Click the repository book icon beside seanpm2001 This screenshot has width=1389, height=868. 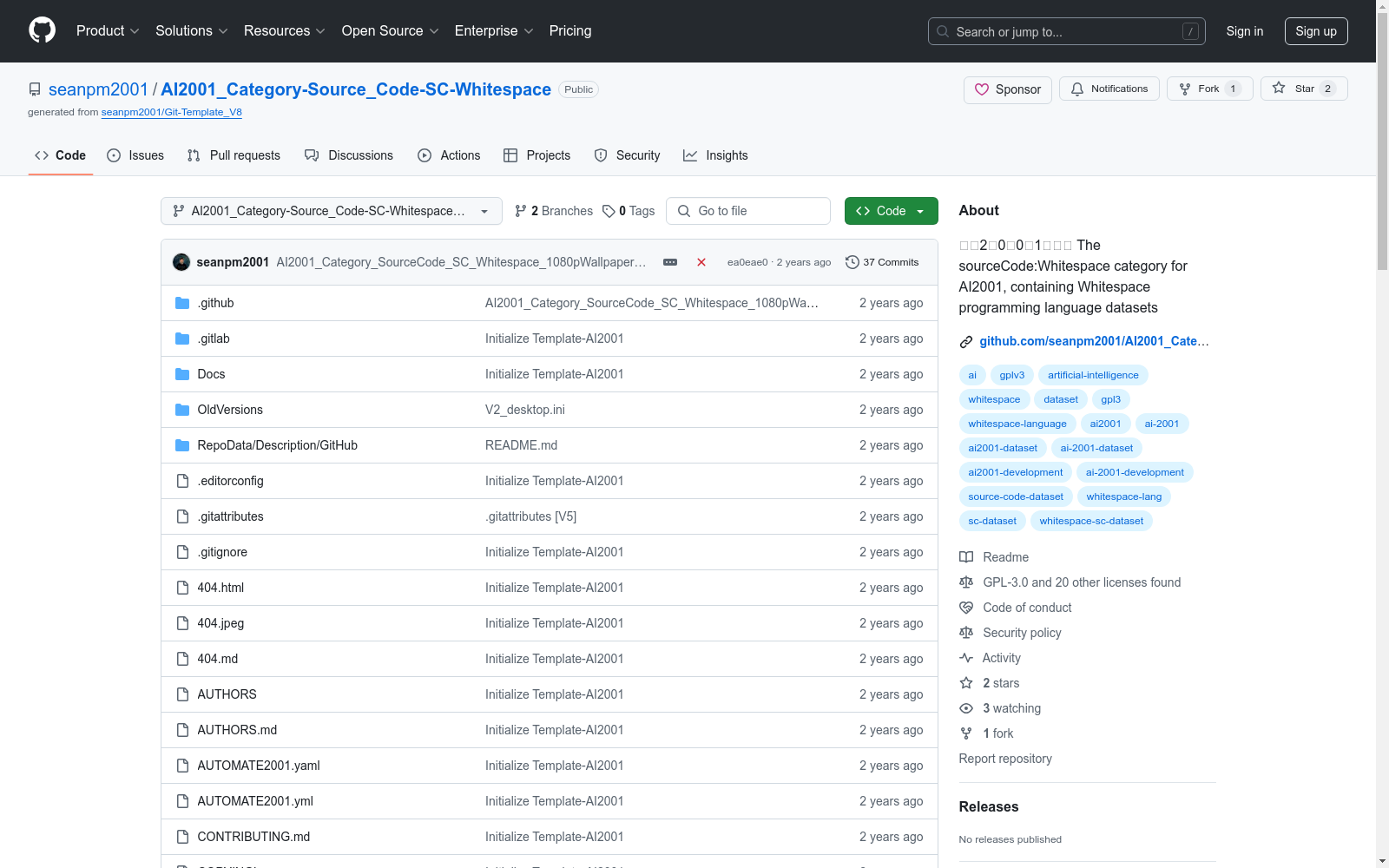(x=35, y=89)
